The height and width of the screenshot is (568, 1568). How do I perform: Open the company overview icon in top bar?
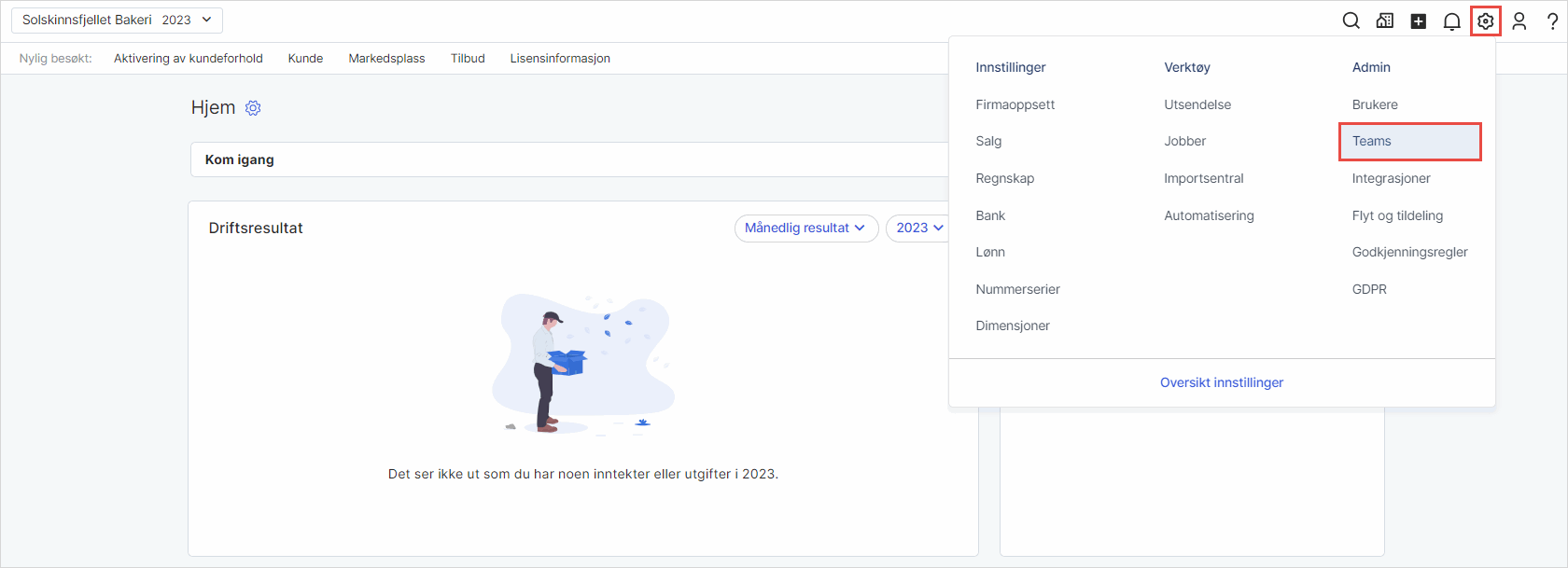pyautogui.click(x=1385, y=21)
